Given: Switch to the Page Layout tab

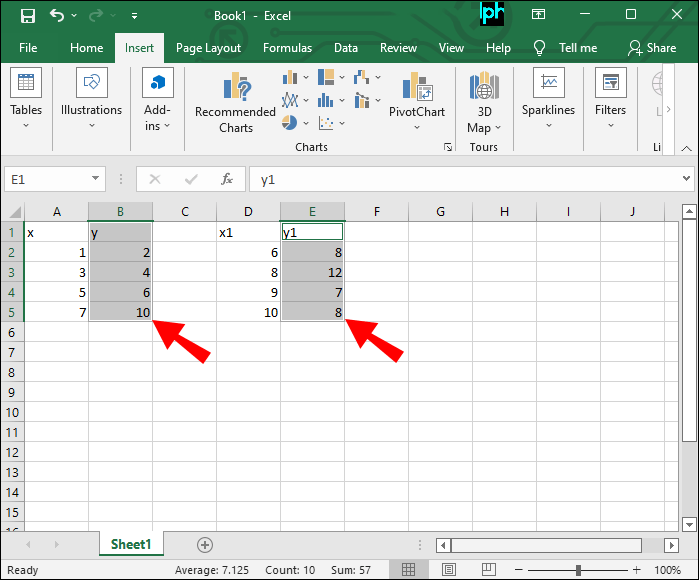Looking at the screenshot, I should pyautogui.click(x=208, y=48).
